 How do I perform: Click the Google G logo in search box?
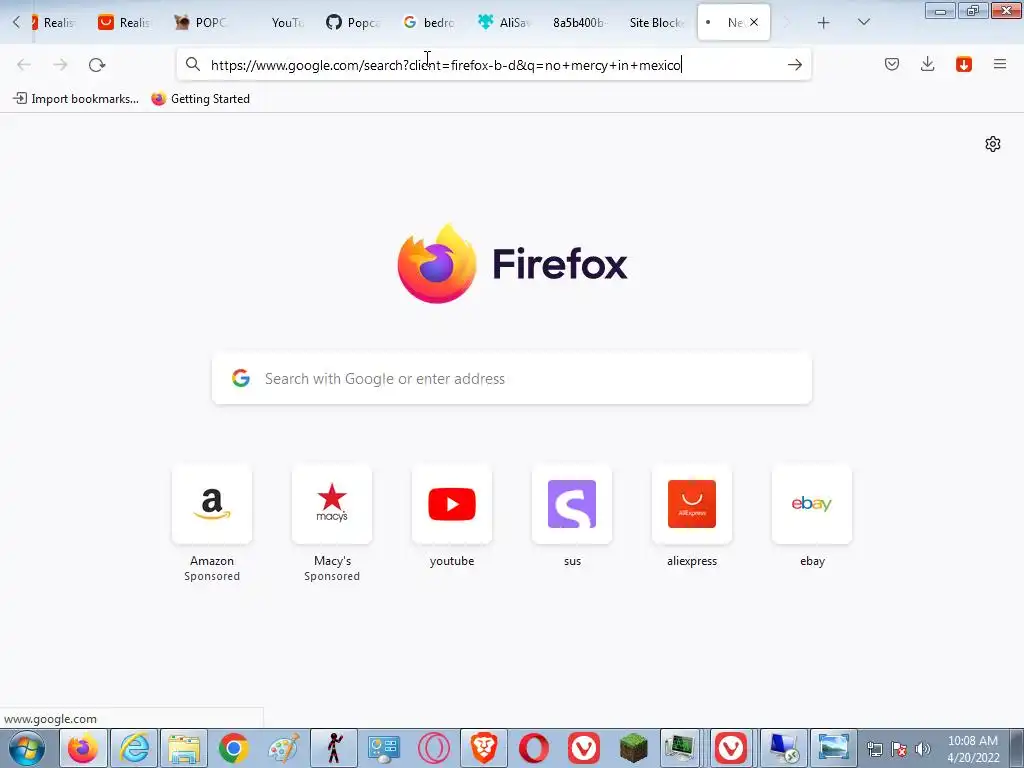(x=241, y=378)
